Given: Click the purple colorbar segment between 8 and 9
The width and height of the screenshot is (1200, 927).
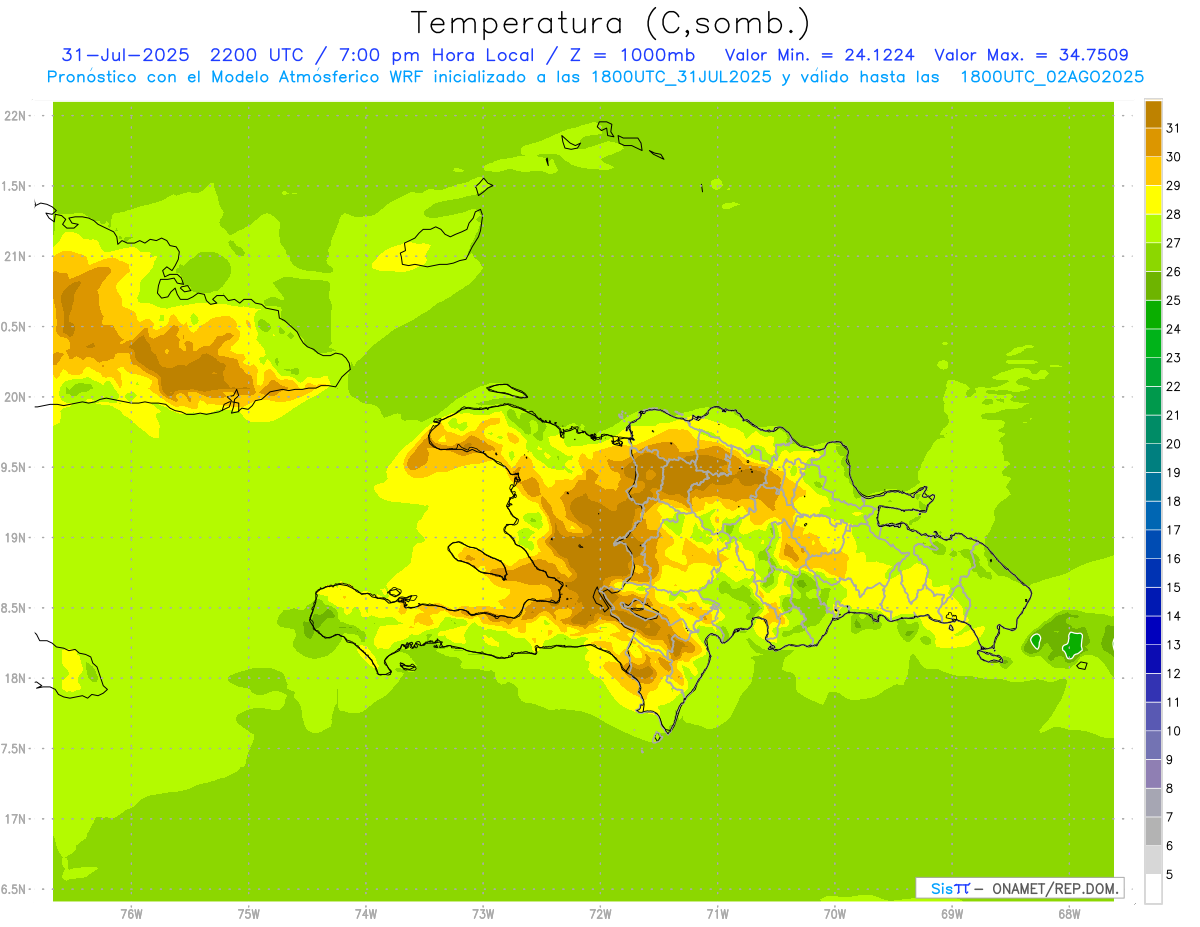Looking at the screenshot, I should pos(1153,774).
